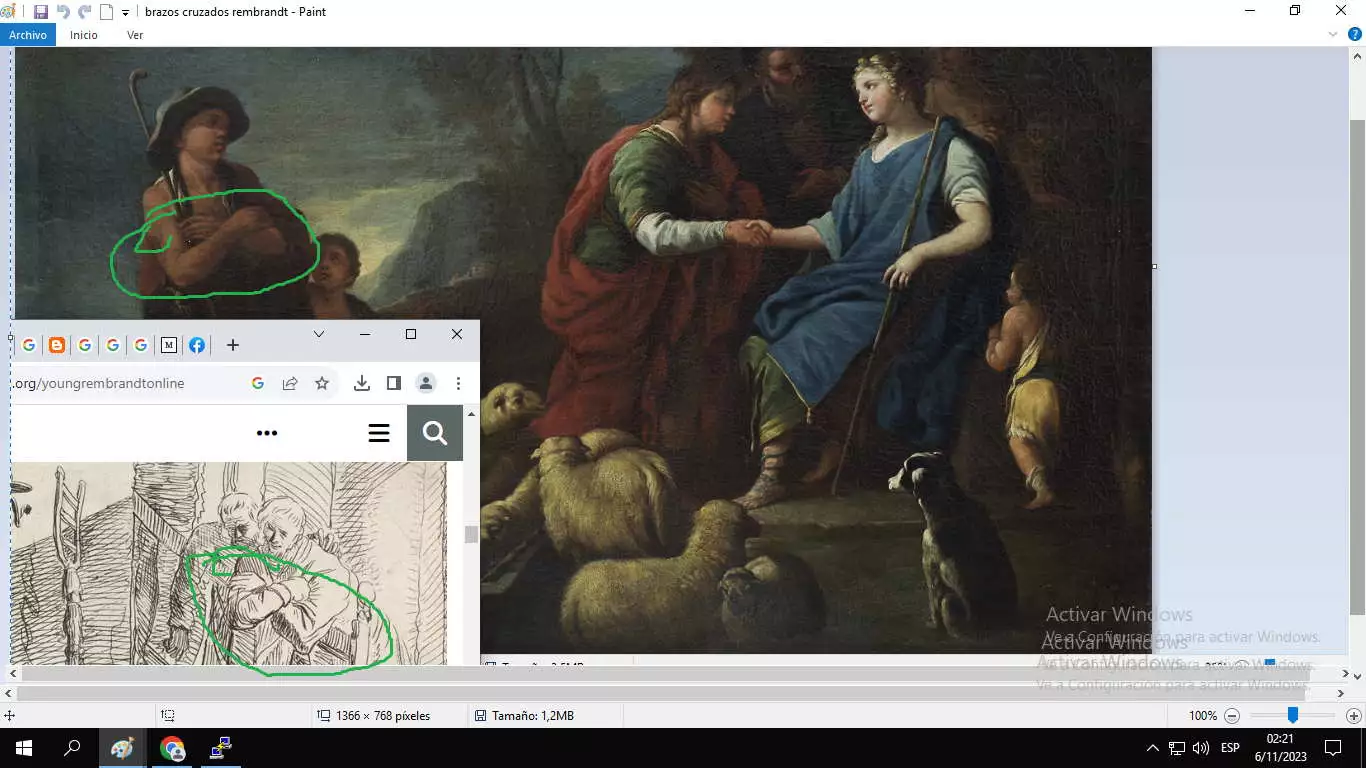Open the Archivo menu

[28, 35]
